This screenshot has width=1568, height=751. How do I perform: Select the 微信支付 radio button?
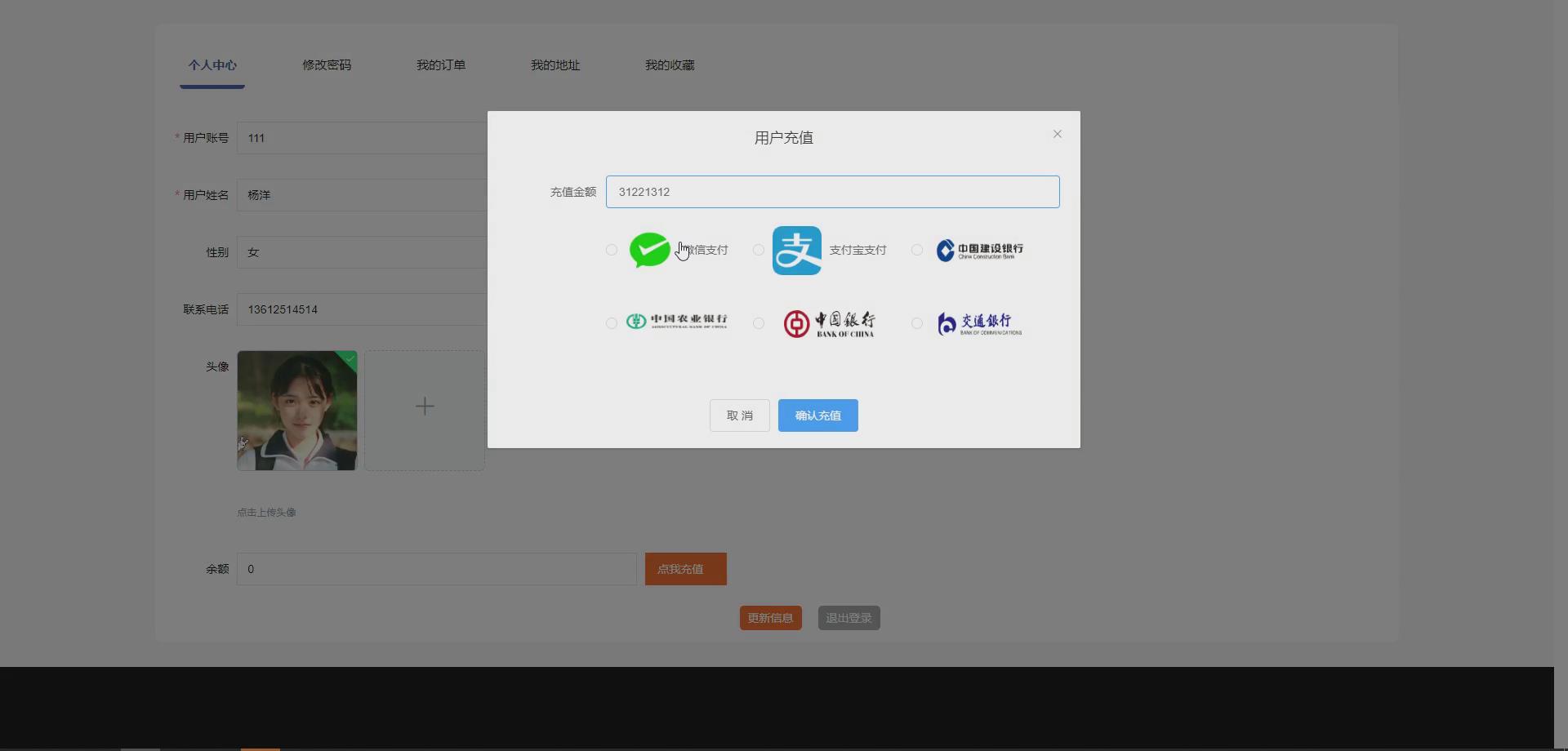pos(611,250)
